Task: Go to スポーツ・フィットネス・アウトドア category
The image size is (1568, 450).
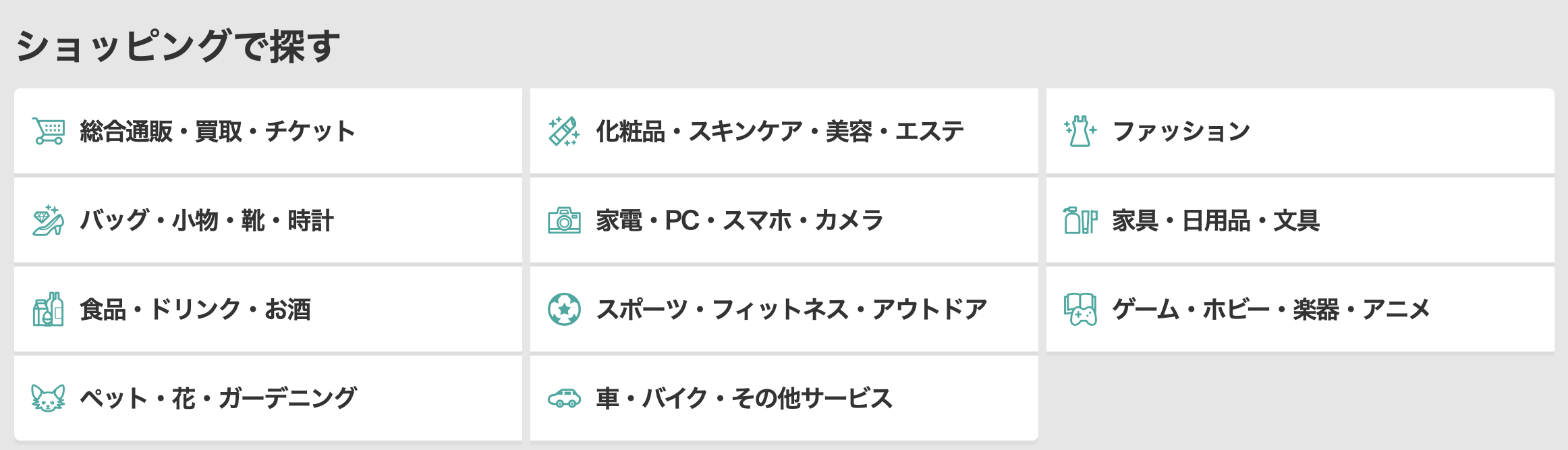Action: point(784,309)
